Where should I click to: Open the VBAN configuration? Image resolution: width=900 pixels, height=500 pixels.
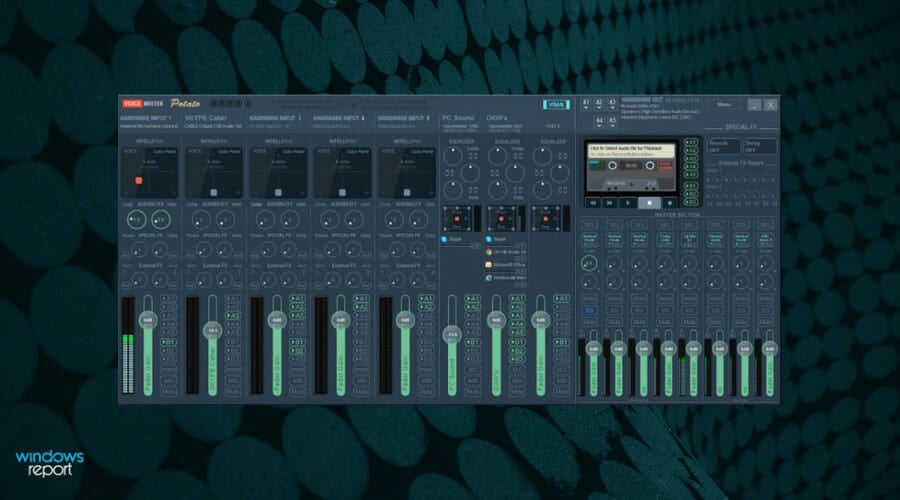(556, 104)
